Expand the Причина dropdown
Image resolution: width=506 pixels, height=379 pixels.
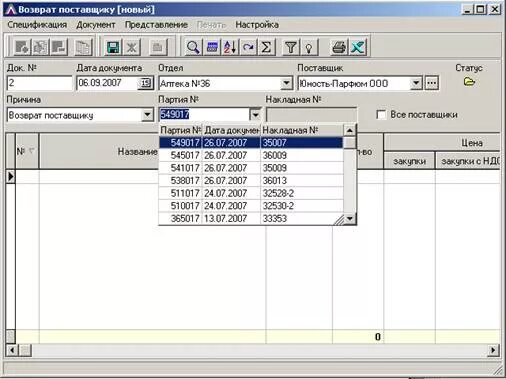click(147, 115)
